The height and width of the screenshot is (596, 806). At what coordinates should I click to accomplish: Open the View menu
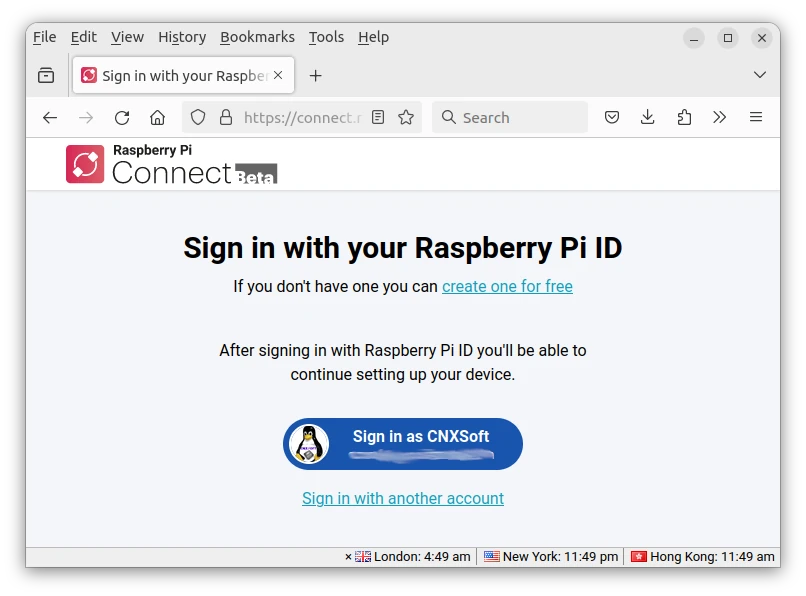(127, 37)
